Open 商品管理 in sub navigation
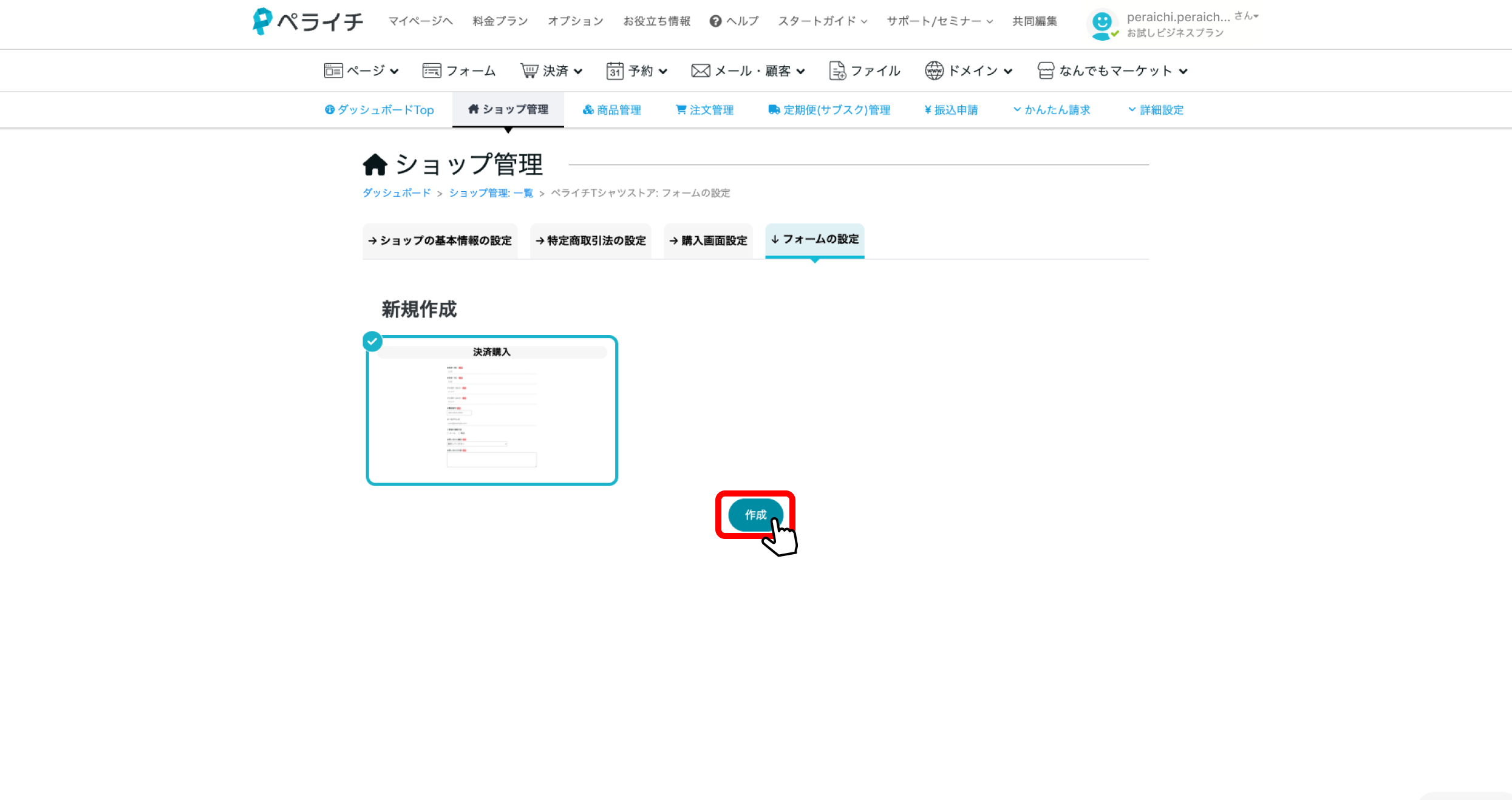 (x=612, y=110)
